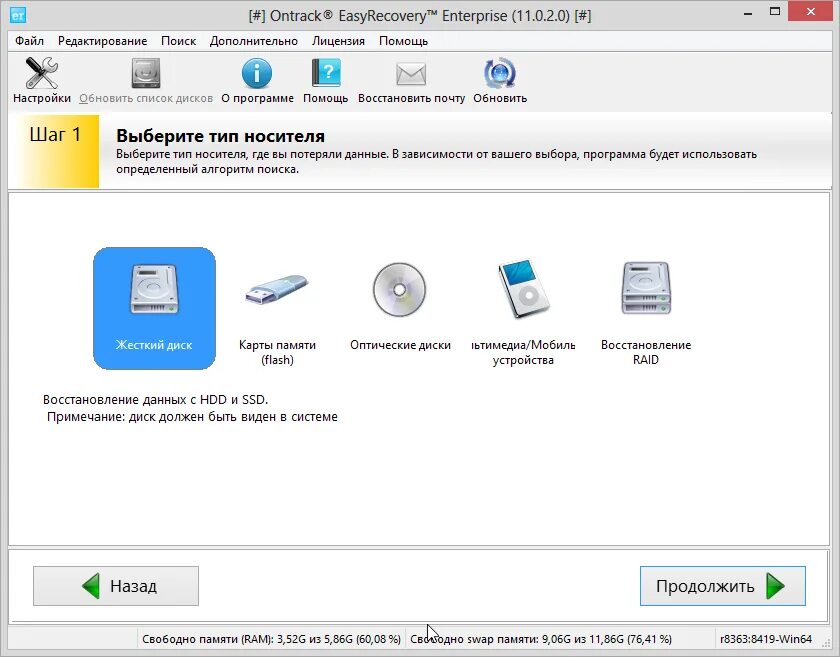Select Мультимедиа/Мобильные устройства media type
The width and height of the screenshot is (840, 657).
coord(523,313)
